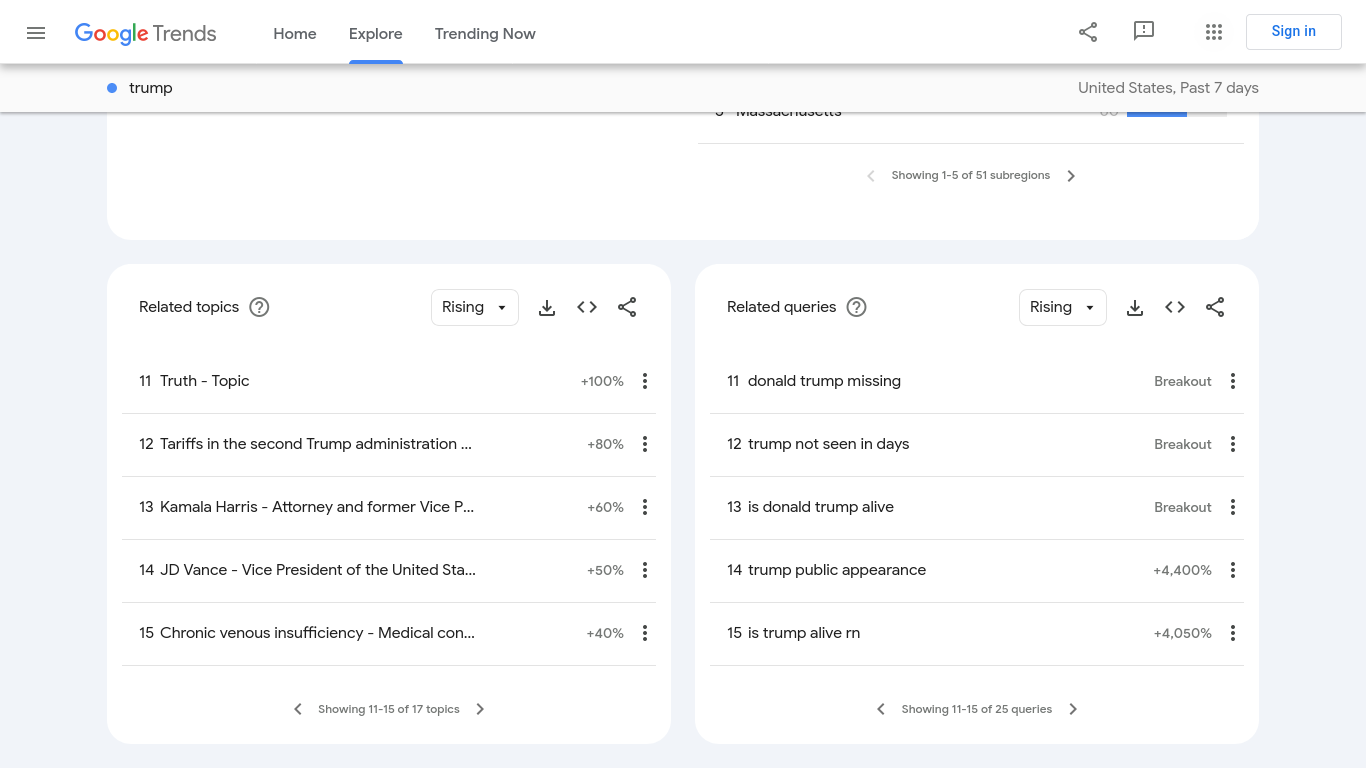Open the Truth - Topic entry
The image size is (1366, 768).
tap(204, 381)
